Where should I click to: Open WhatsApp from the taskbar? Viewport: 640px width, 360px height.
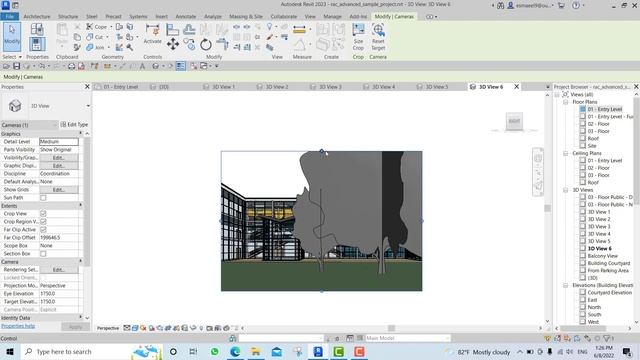214,351
